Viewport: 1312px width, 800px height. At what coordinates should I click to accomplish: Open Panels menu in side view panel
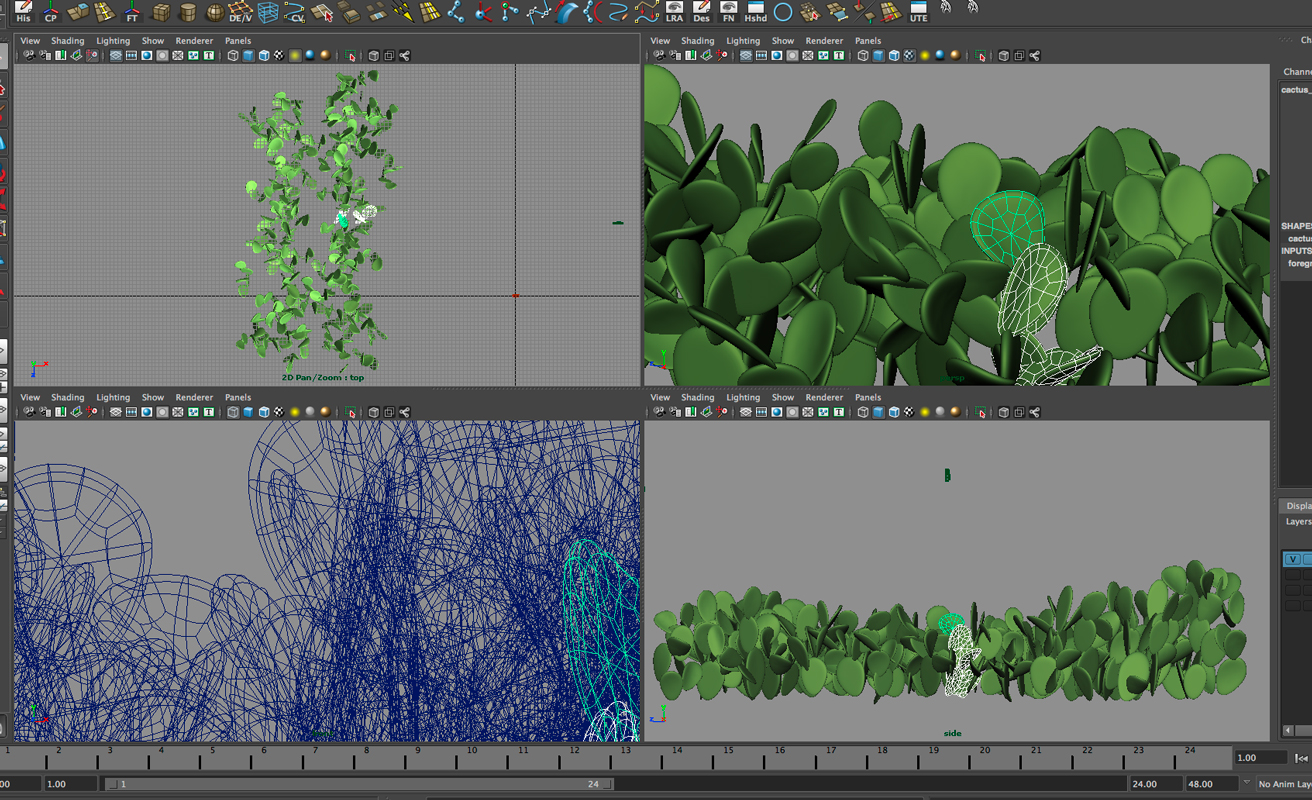(868, 397)
